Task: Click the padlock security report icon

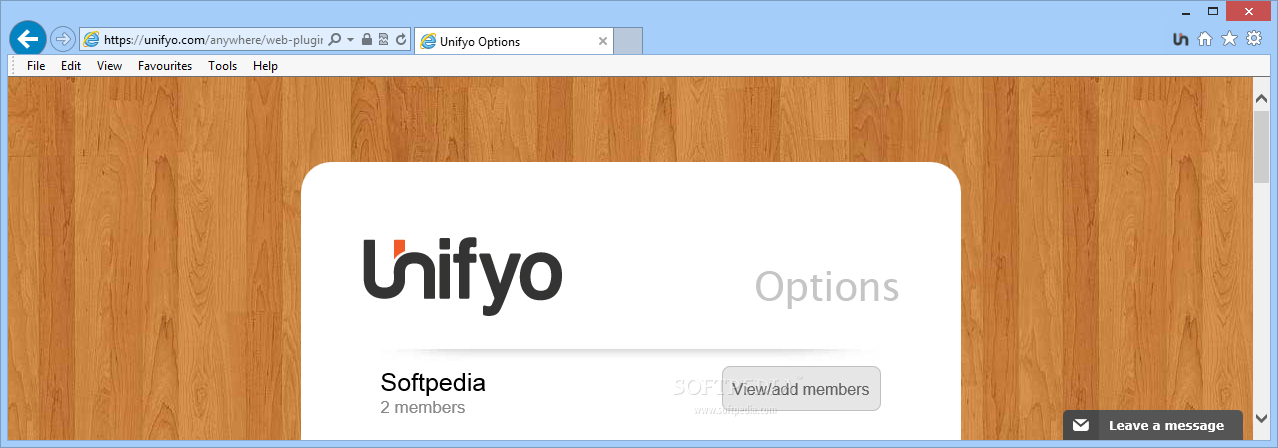Action: click(367, 40)
